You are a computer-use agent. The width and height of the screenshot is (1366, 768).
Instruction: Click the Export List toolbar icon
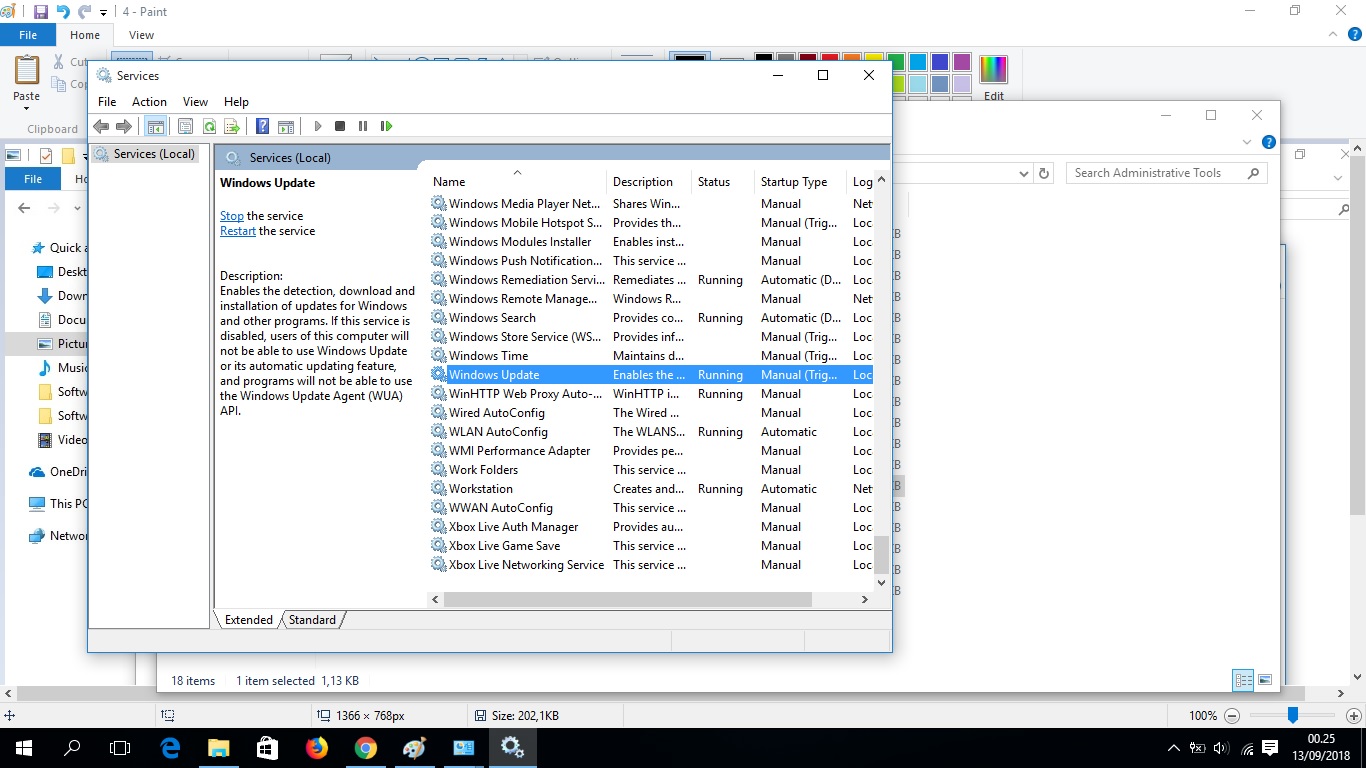232,126
